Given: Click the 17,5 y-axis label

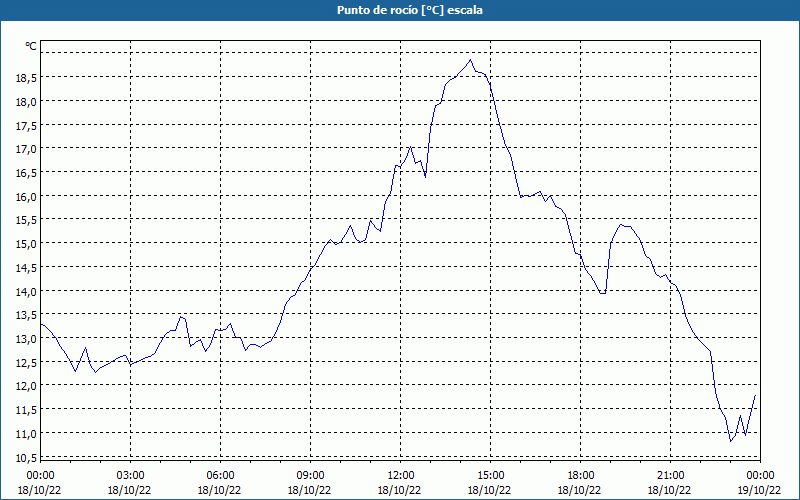Looking at the screenshot, I should click(x=26, y=126).
